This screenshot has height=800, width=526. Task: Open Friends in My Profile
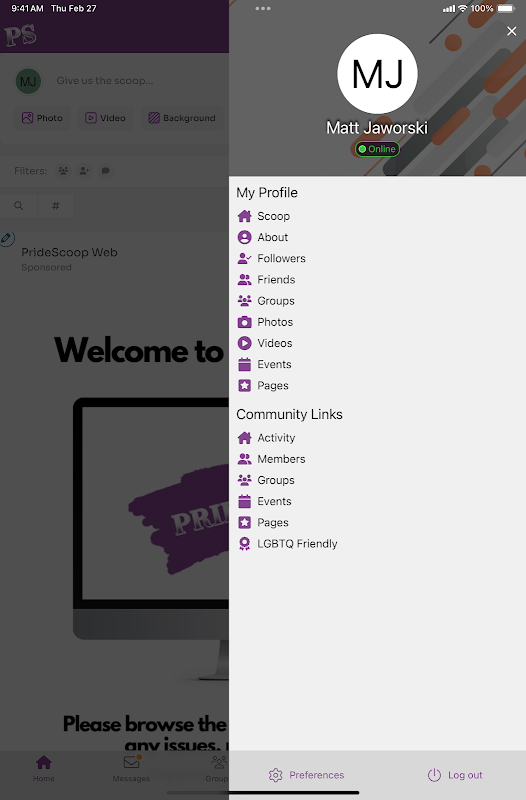(266, 280)
